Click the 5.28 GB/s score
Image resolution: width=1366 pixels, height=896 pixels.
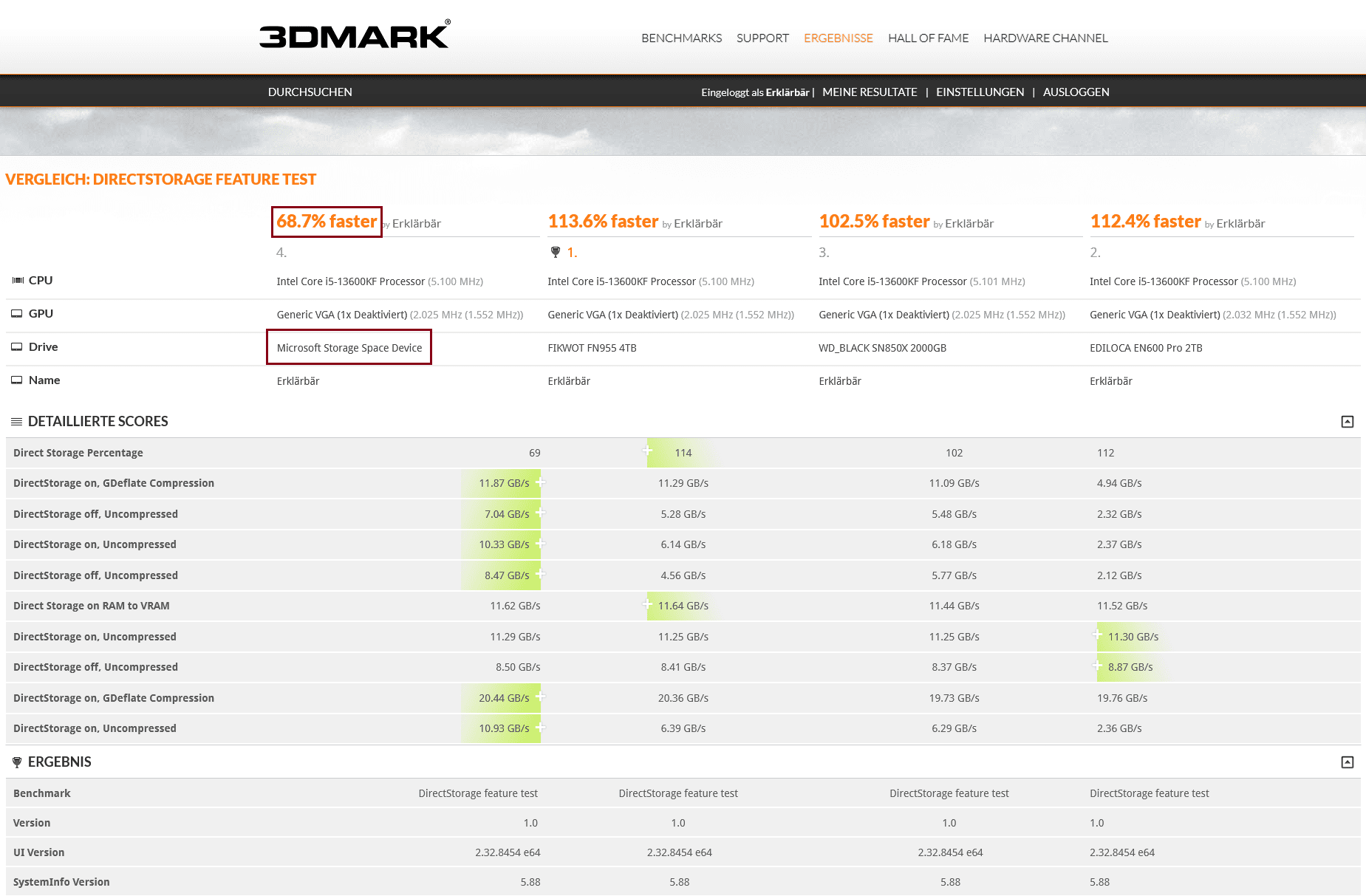coord(683,514)
